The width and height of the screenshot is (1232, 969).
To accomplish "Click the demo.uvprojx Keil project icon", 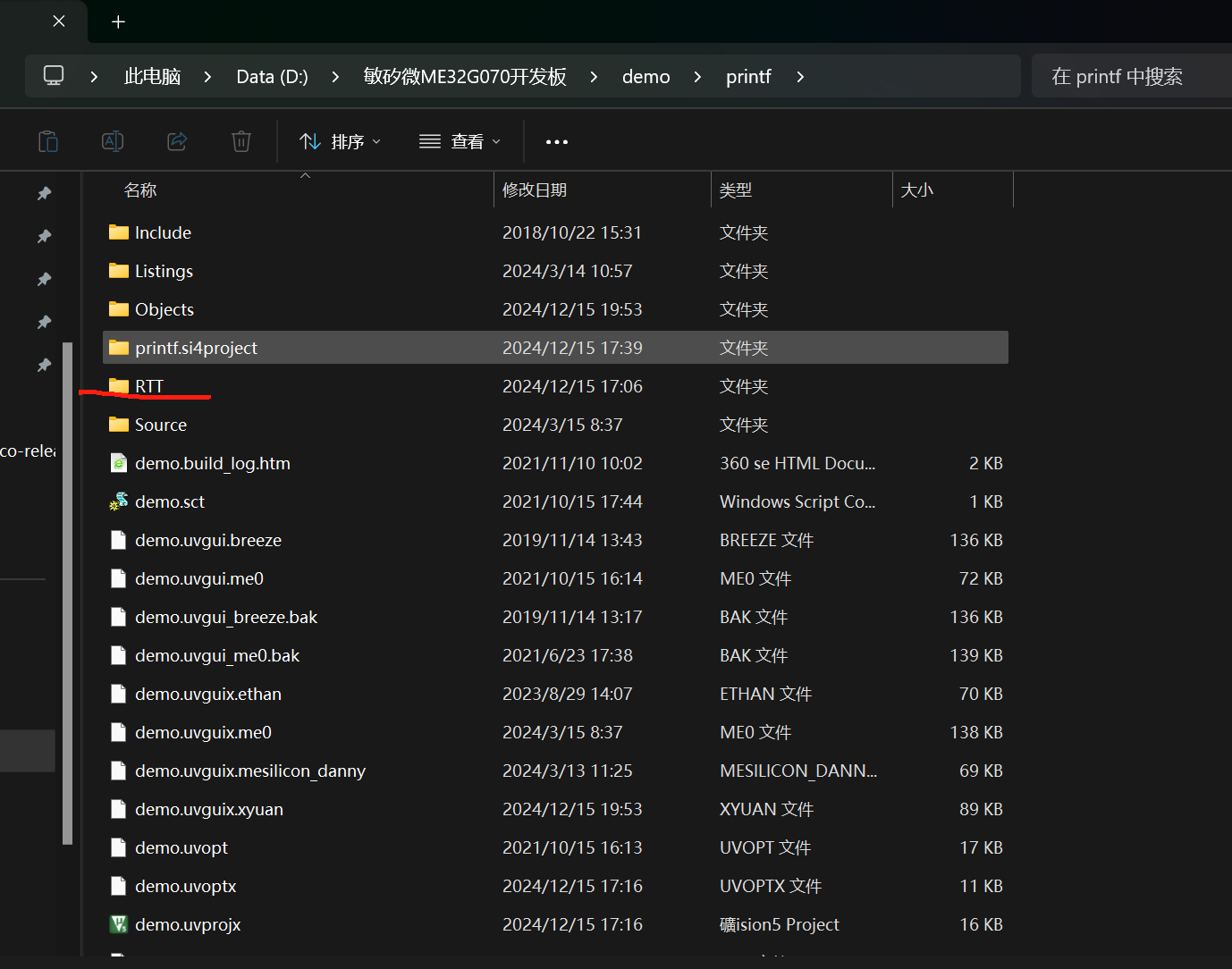I will click(119, 924).
